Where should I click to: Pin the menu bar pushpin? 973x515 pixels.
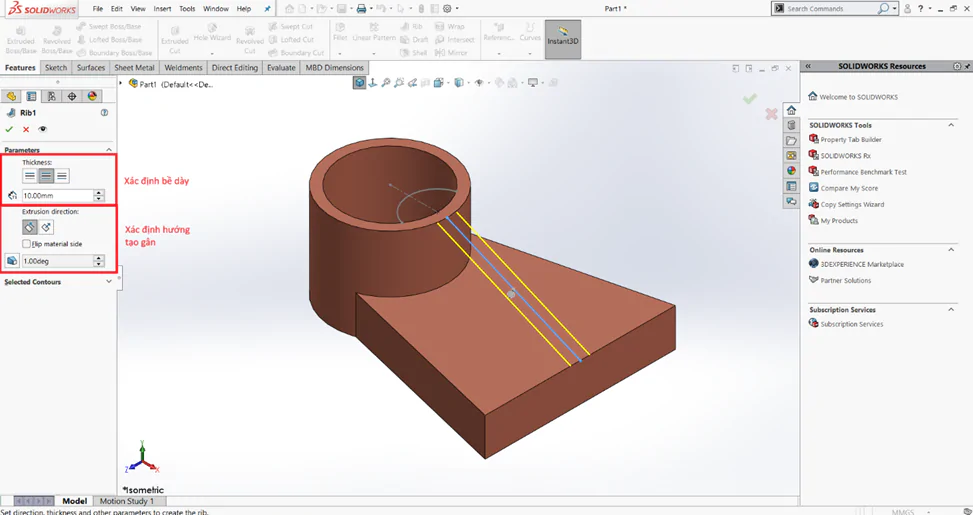pyautogui.click(x=267, y=9)
